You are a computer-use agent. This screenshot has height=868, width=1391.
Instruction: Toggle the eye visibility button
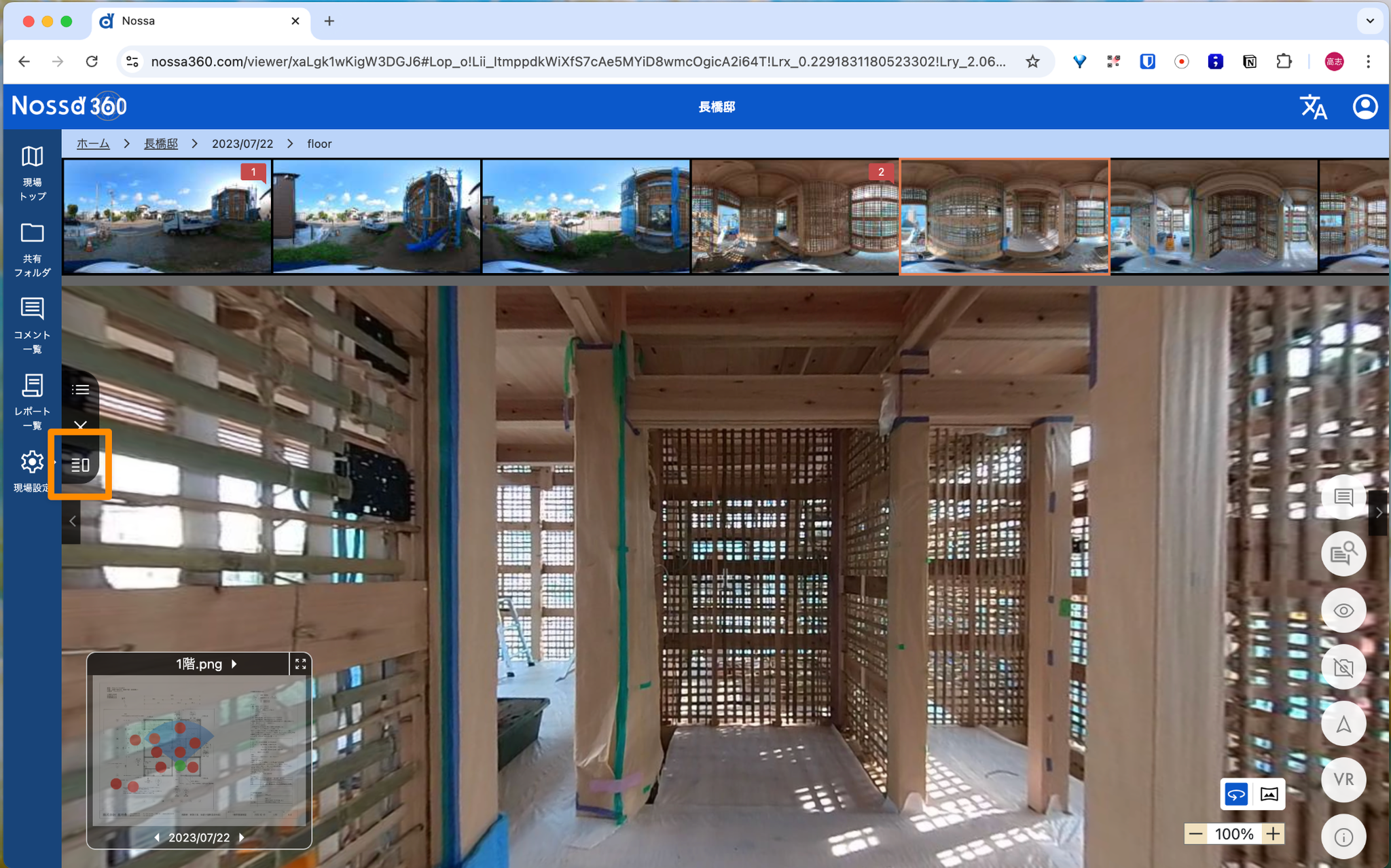click(1343, 611)
